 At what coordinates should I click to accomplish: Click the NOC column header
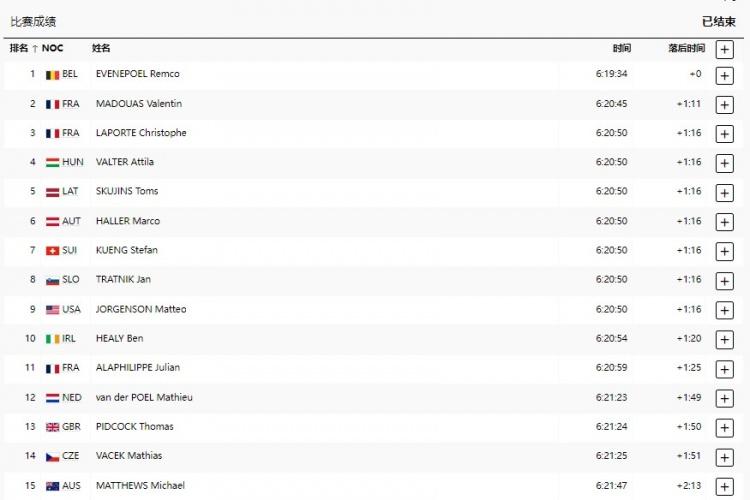click(52, 48)
